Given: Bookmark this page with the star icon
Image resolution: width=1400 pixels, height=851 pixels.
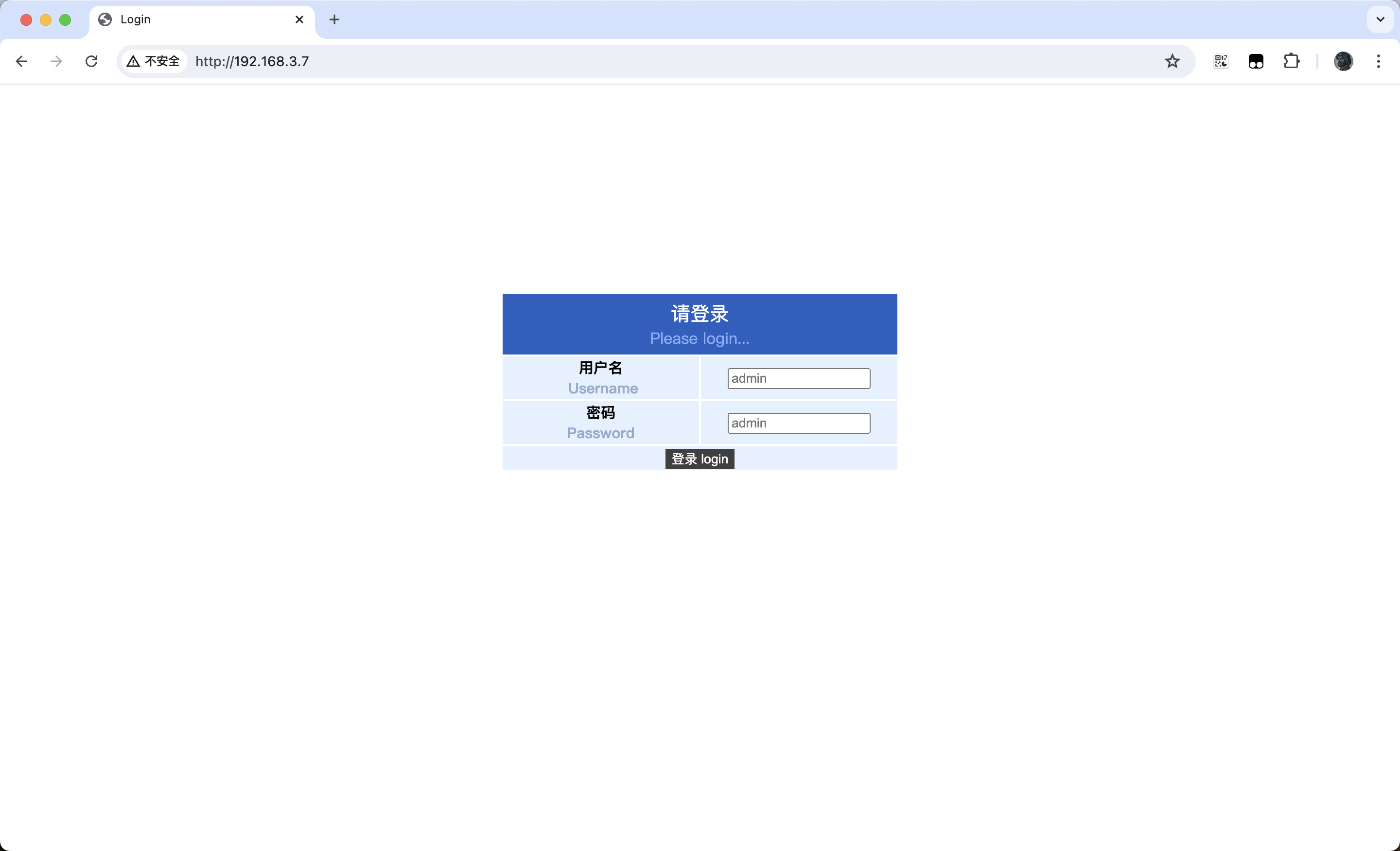Looking at the screenshot, I should coord(1172,61).
